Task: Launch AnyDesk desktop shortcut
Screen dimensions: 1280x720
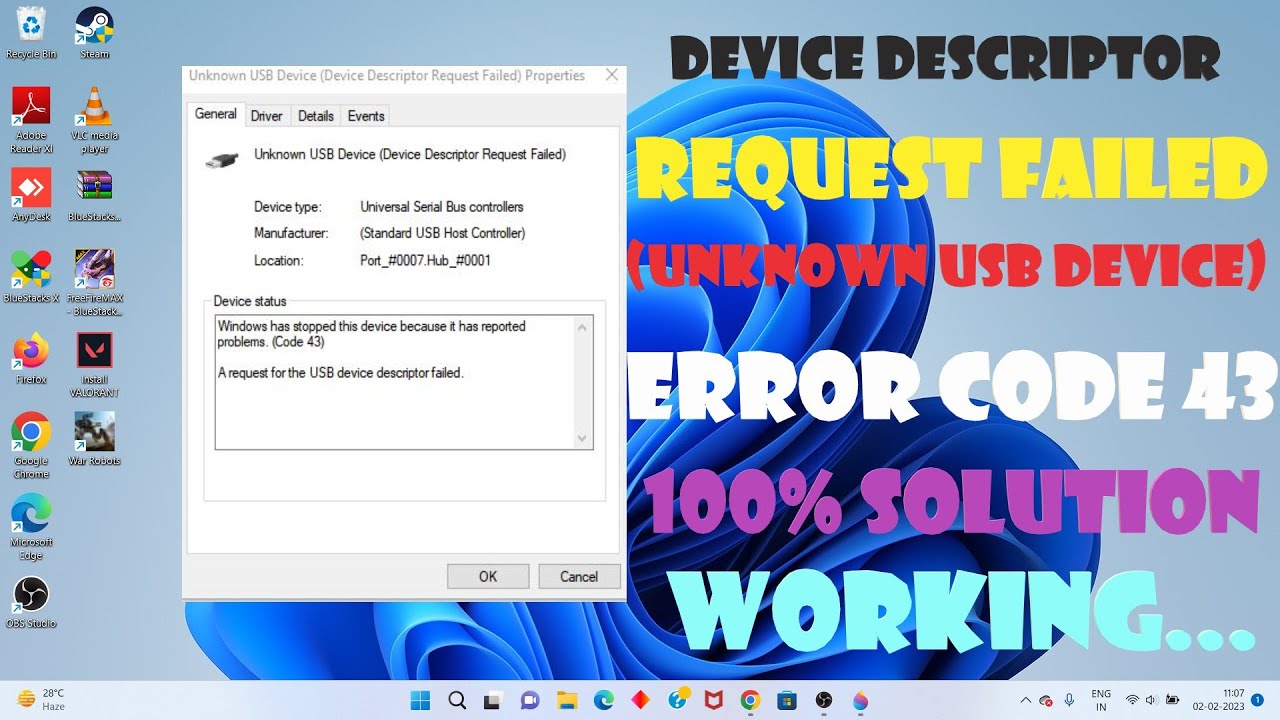Action: (31, 195)
